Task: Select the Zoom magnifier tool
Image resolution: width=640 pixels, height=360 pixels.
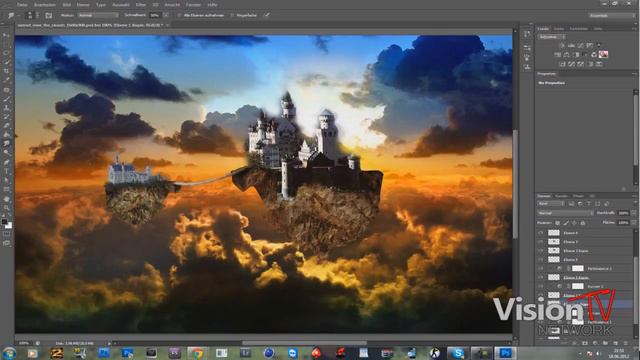Action: pos(7,208)
